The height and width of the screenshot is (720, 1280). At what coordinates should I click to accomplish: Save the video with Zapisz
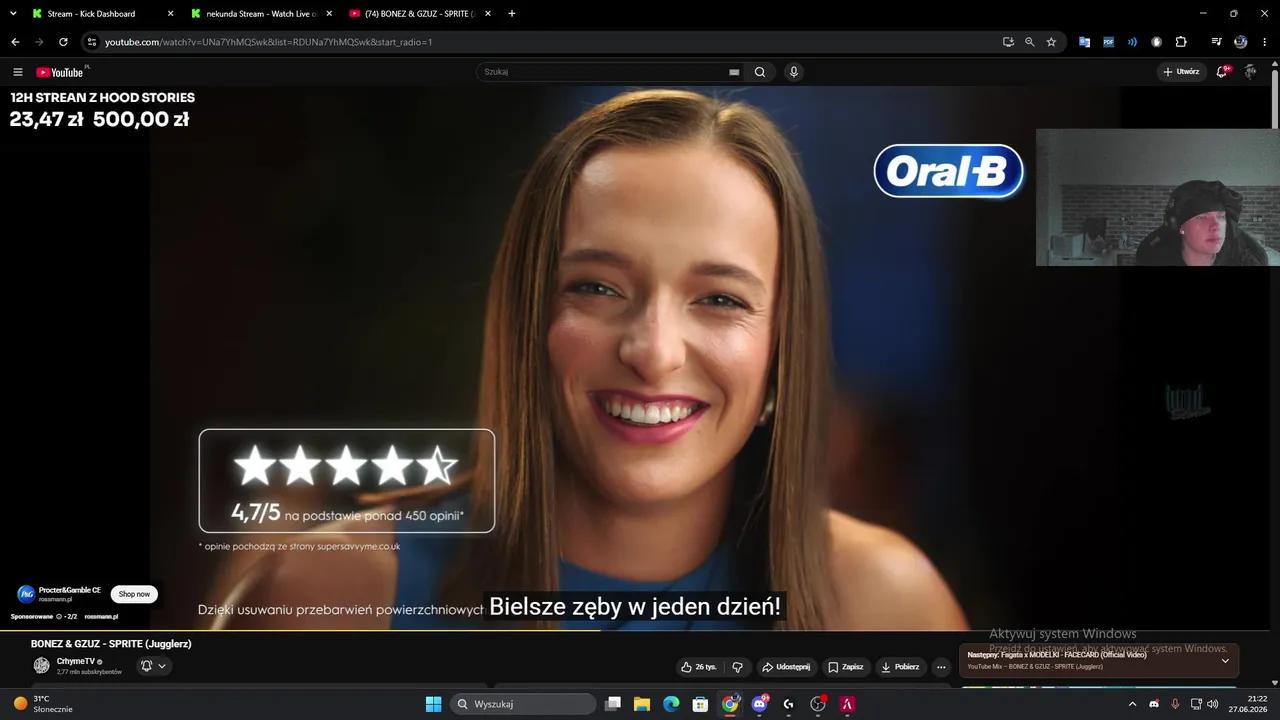pyautogui.click(x=846, y=667)
